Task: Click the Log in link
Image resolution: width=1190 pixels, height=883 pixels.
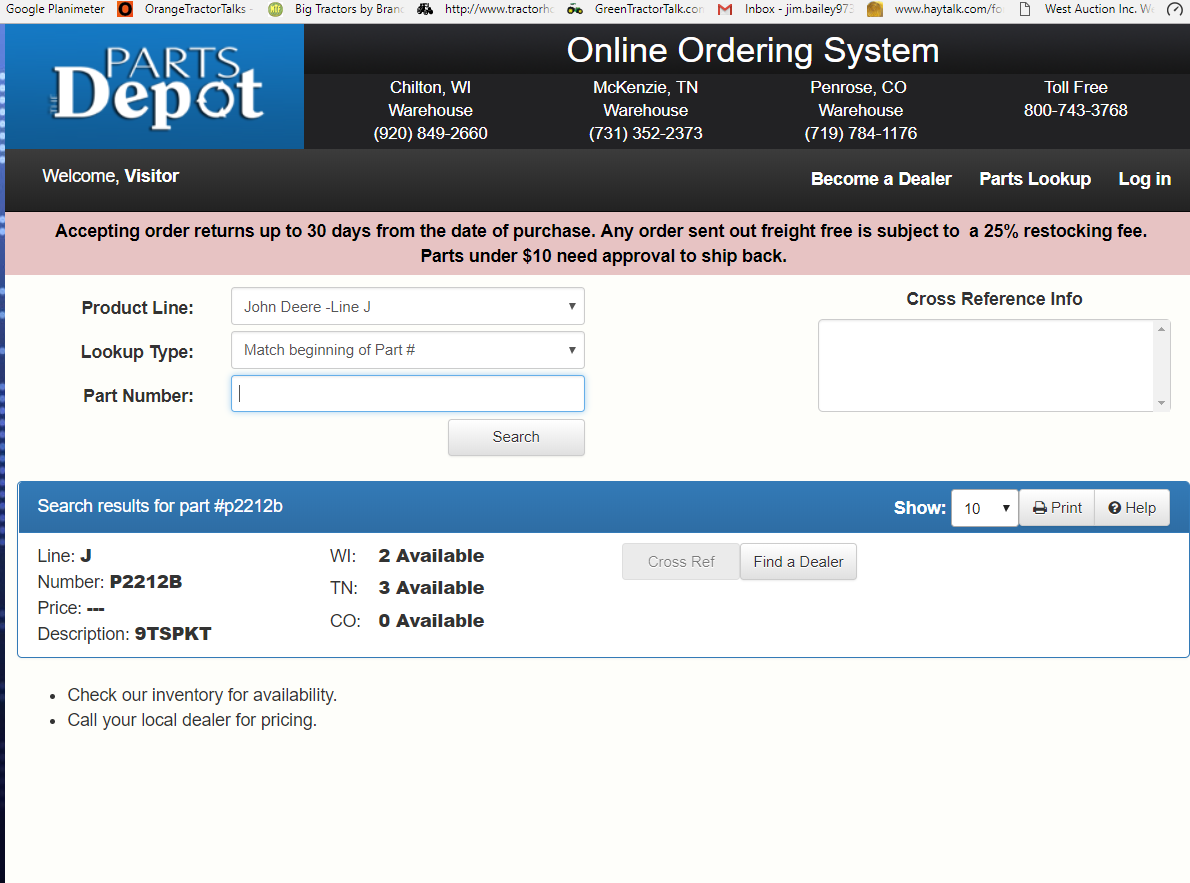Action: 1144,179
